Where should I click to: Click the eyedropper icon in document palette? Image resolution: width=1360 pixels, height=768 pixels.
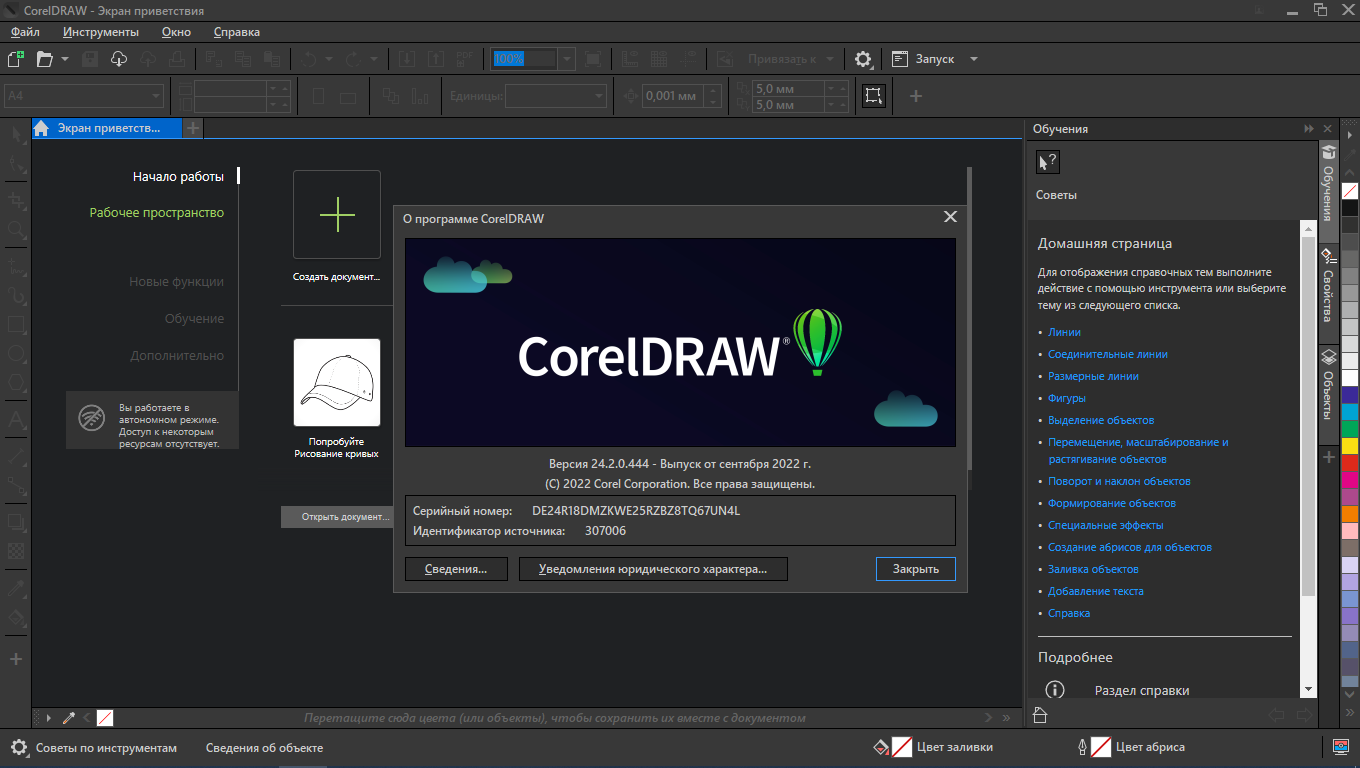click(69, 718)
